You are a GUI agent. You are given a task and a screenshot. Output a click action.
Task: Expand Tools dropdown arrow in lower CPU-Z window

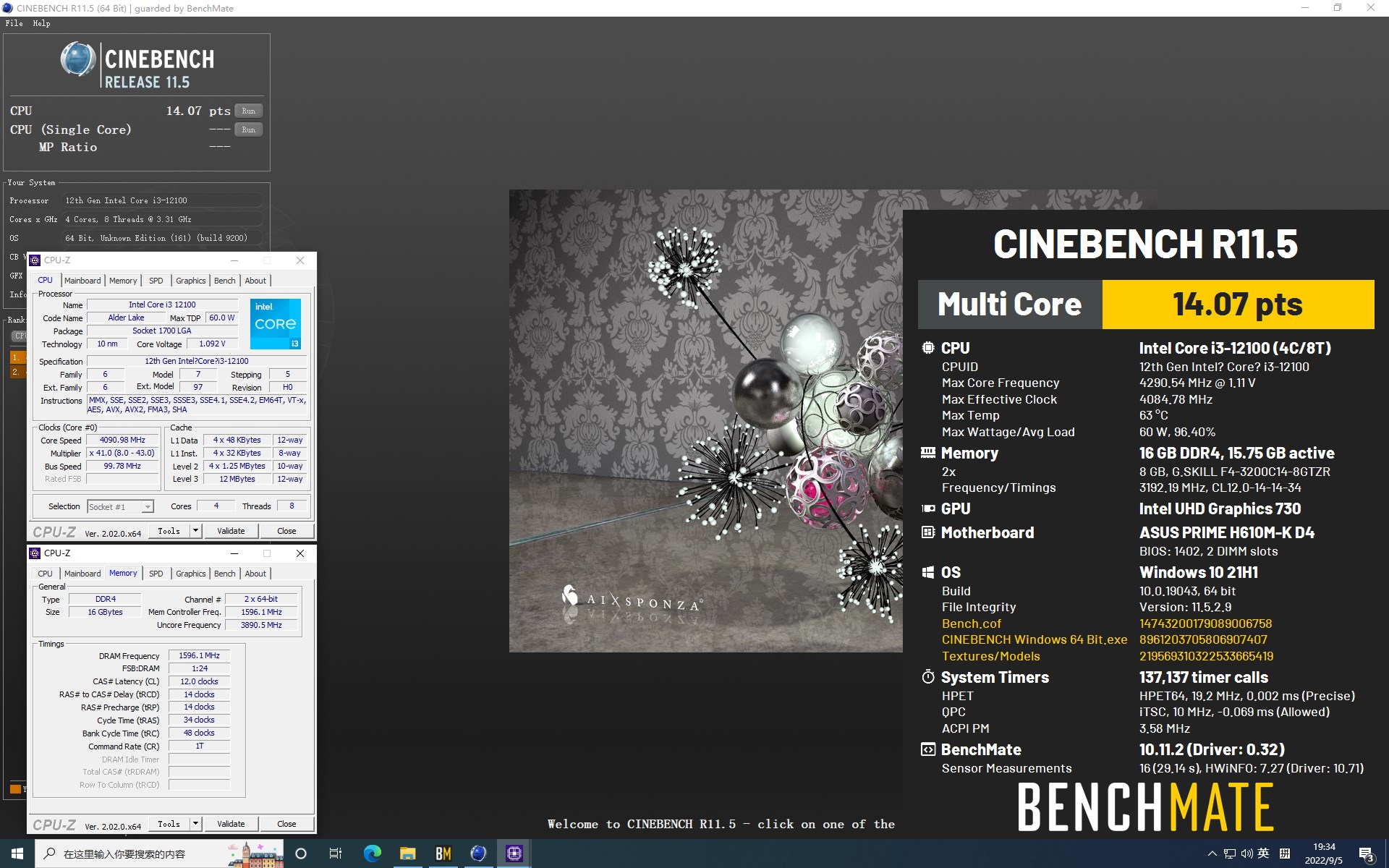[195, 824]
